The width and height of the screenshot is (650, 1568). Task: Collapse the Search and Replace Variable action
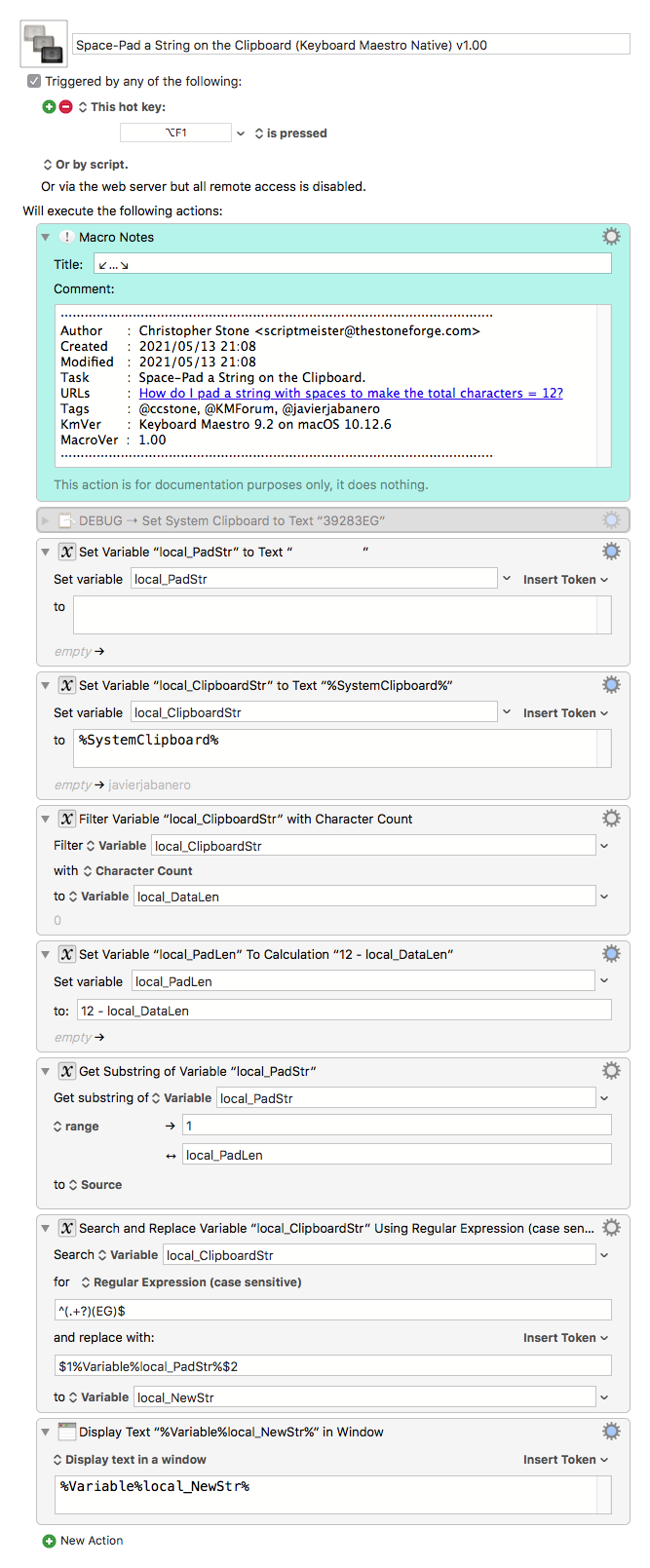[45, 1228]
